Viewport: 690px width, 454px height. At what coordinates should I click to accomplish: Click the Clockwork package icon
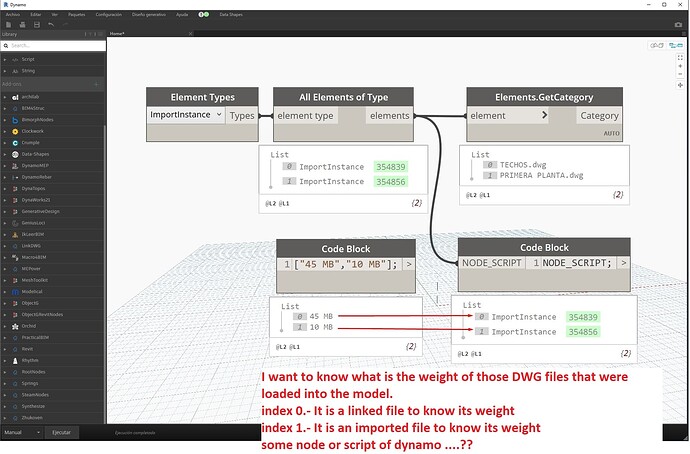click(15, 131)
